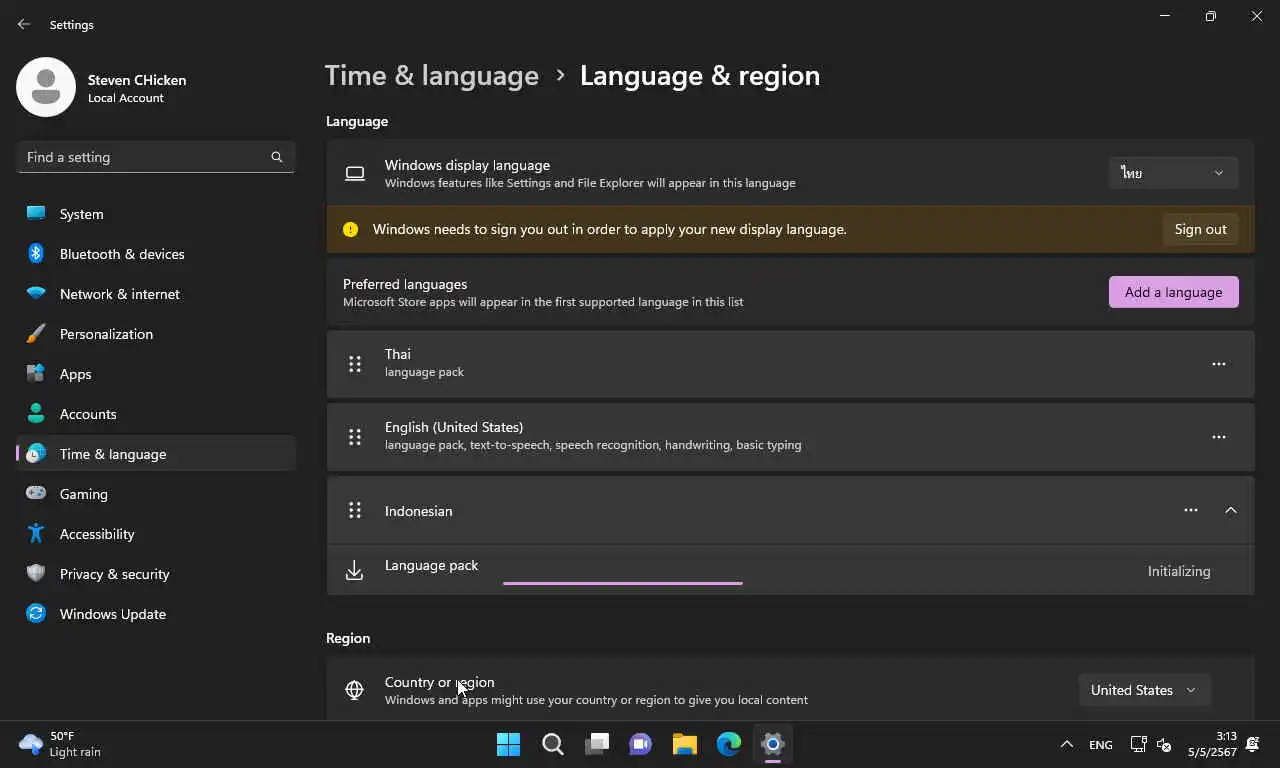Open more options for Indonesian

[x=1191, y=510]
